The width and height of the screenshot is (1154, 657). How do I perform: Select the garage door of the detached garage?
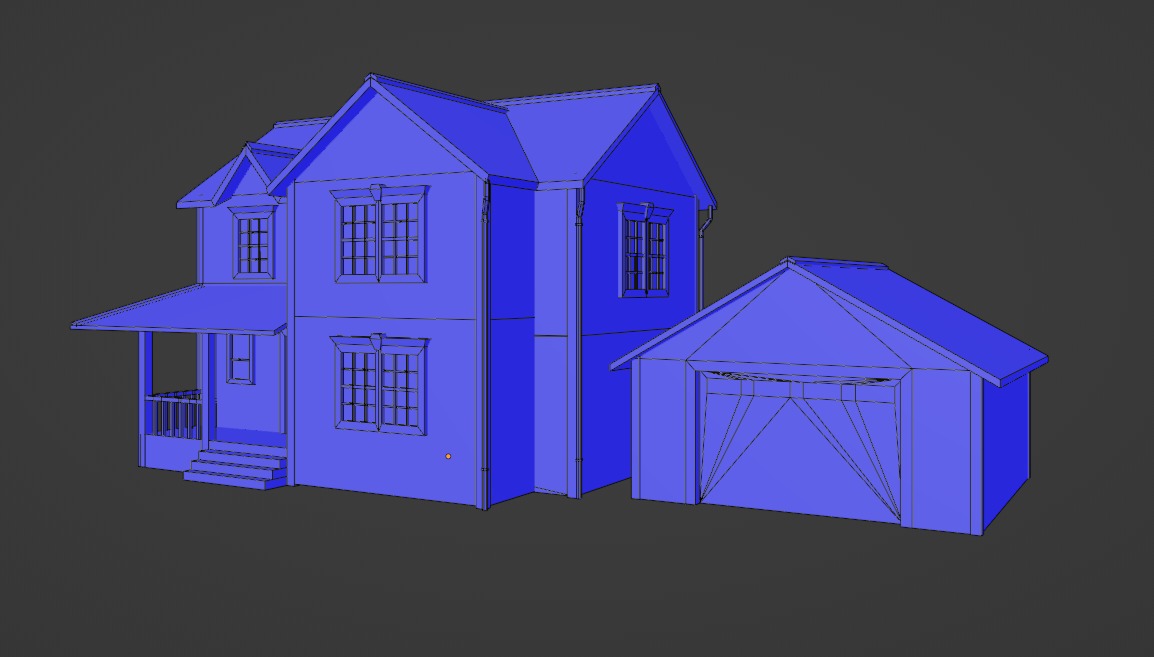[x=801, y=447]
